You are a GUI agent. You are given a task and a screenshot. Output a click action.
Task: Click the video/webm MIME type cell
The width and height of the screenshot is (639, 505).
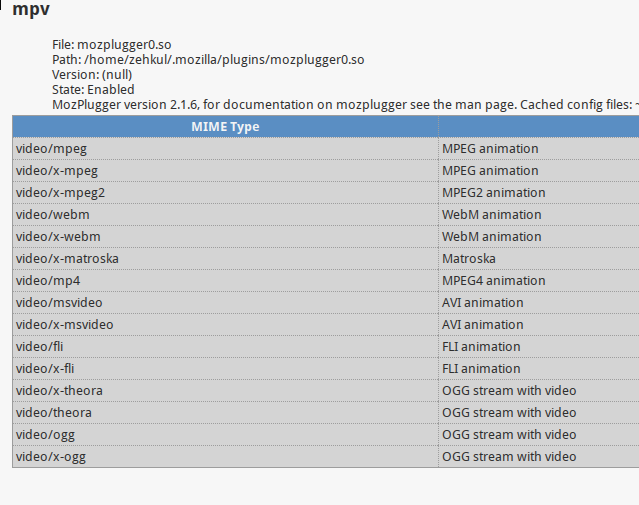click(225, 215)
